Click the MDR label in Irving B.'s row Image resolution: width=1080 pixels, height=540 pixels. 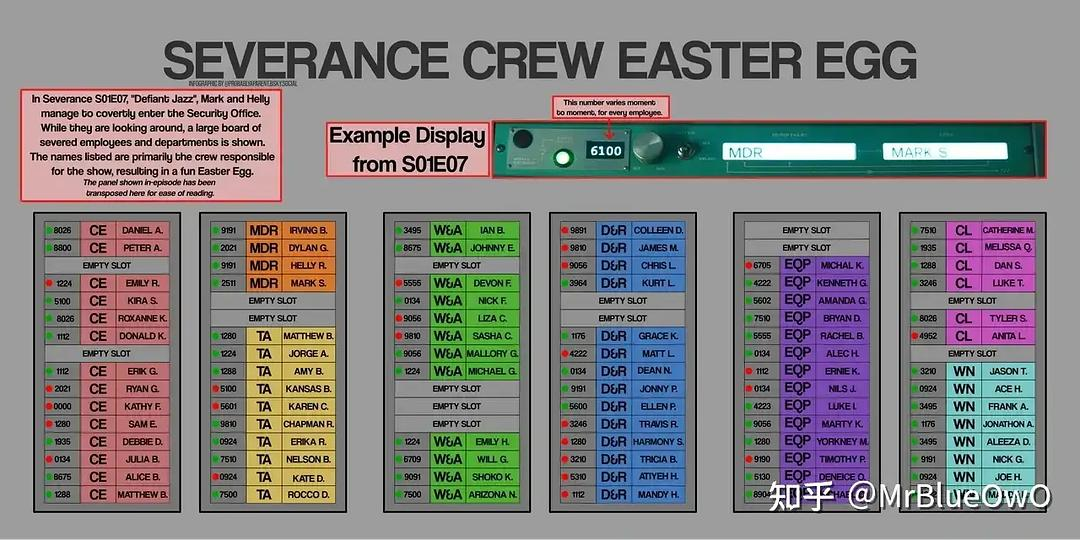point(263,230)
